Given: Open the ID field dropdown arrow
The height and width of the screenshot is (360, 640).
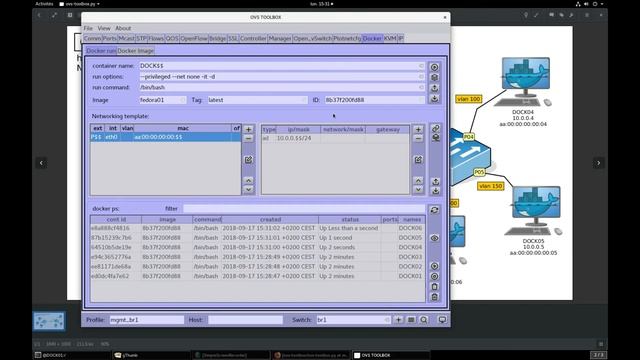Looking at the screenshot, I should click(x=421, y=100).
